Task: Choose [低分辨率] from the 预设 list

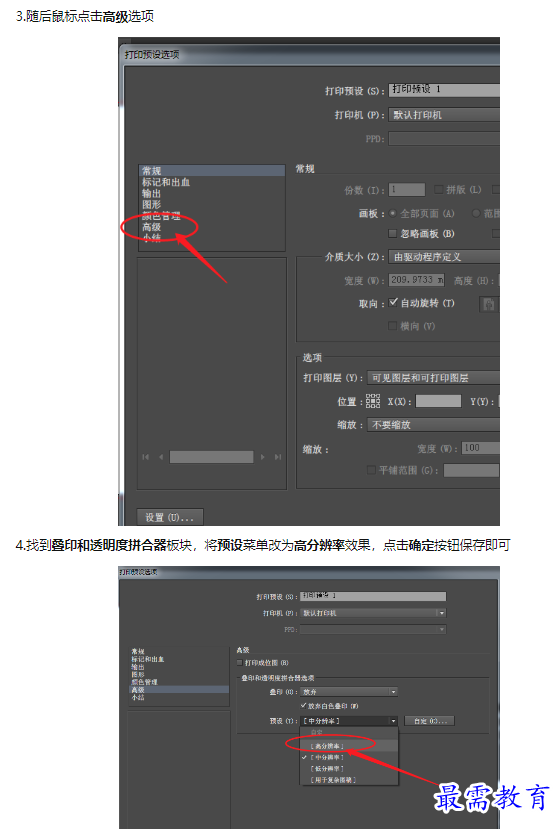Action: [349, 768]
